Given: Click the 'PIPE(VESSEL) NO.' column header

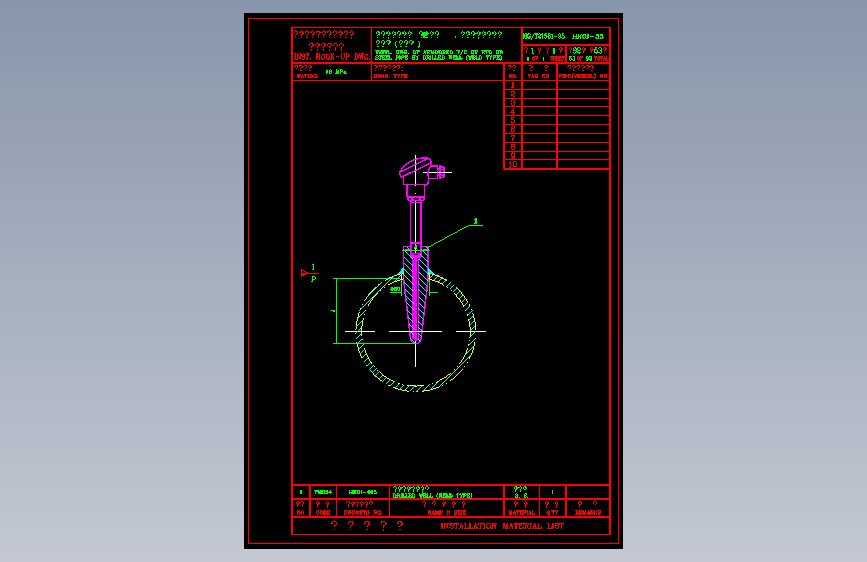Looking at the screenshot, I should pyautogui.click(x=583, y=76).
